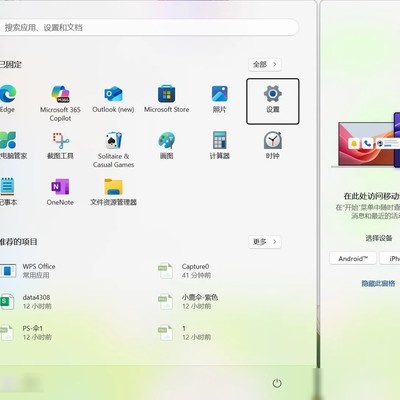Open the 照片 photos app

[220, 99]
